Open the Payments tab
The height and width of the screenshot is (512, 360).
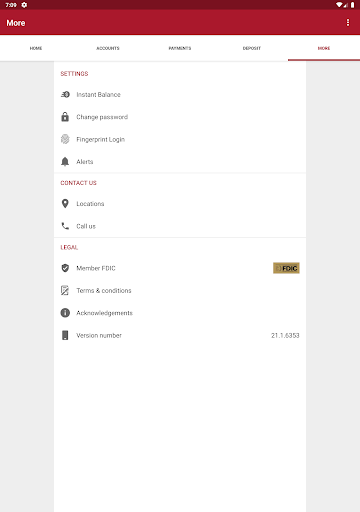click(180, 48)
